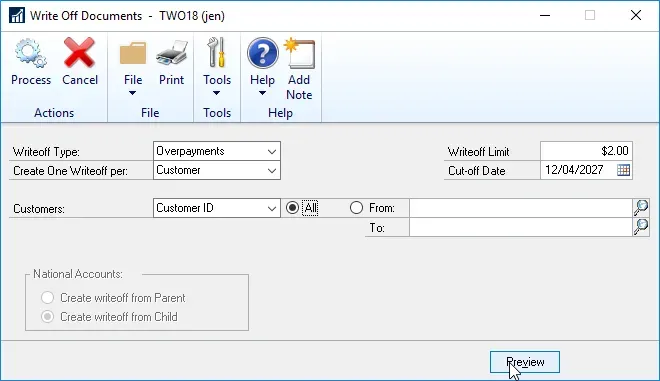
Task: Expand the Customer ID dropdown
Action: pyautogui.click(x=272, y=208)
